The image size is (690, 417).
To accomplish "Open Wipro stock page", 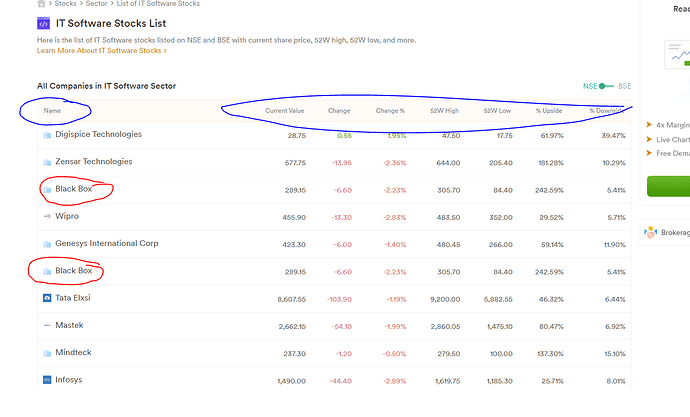I will click(x=67, y=216).
